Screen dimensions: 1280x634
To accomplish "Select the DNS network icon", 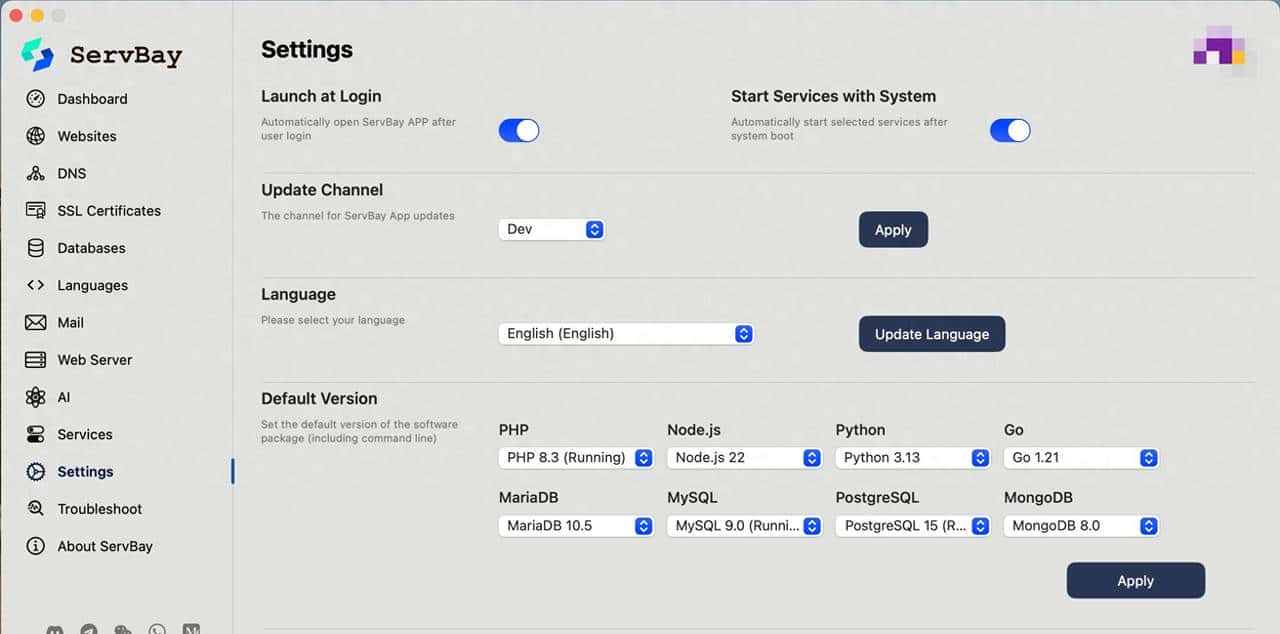I will pyautogui.click(x=36, y=173).
